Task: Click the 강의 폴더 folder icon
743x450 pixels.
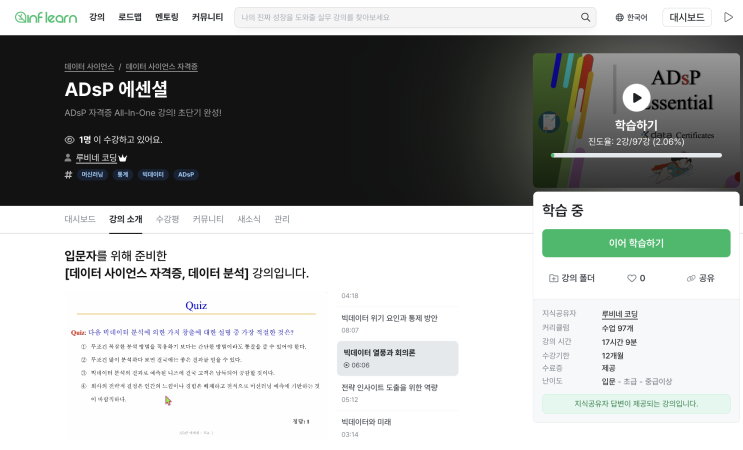Action: [553, 278]
